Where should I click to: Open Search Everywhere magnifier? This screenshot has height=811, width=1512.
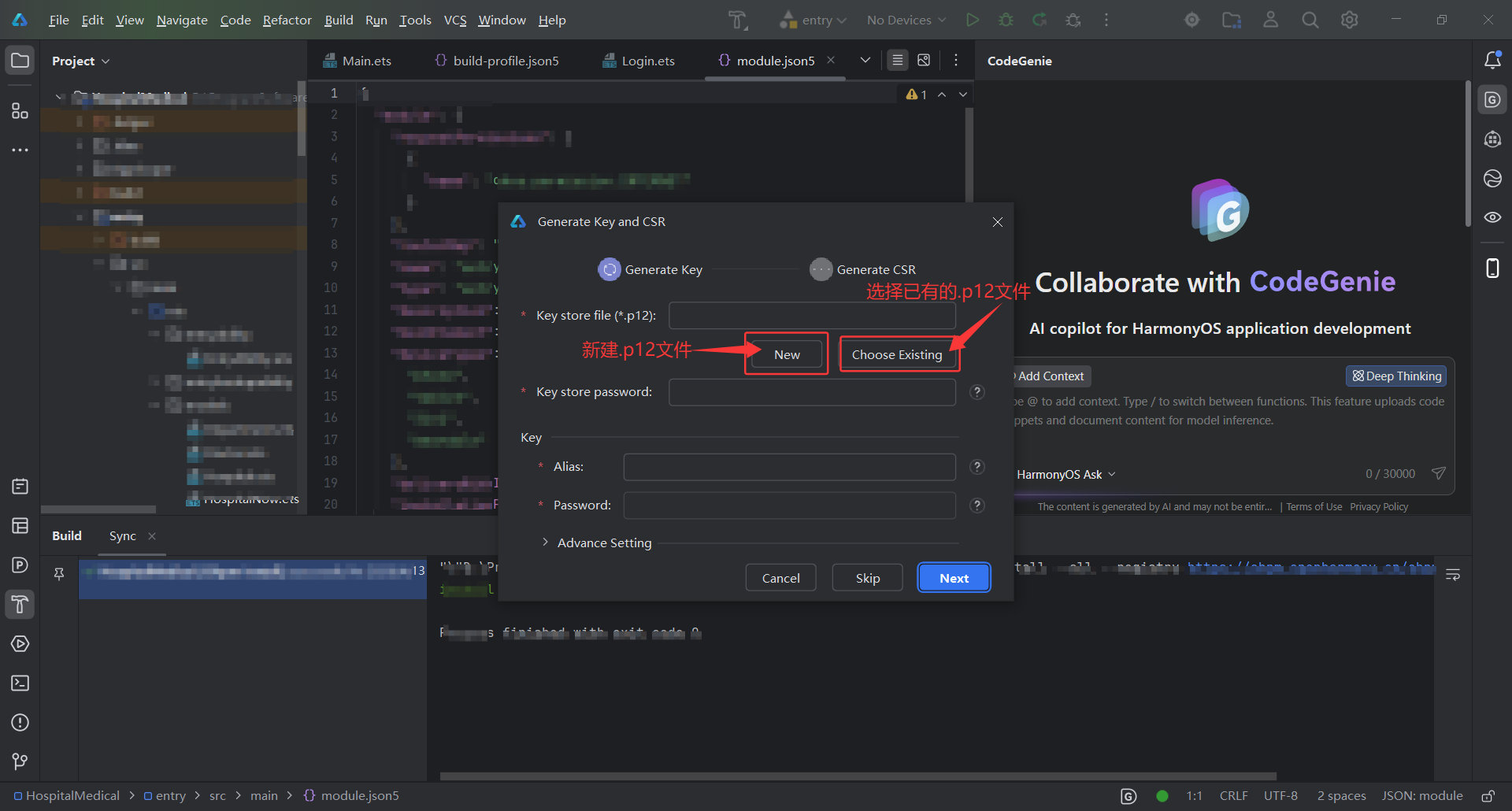click(x=1310, y=20)
